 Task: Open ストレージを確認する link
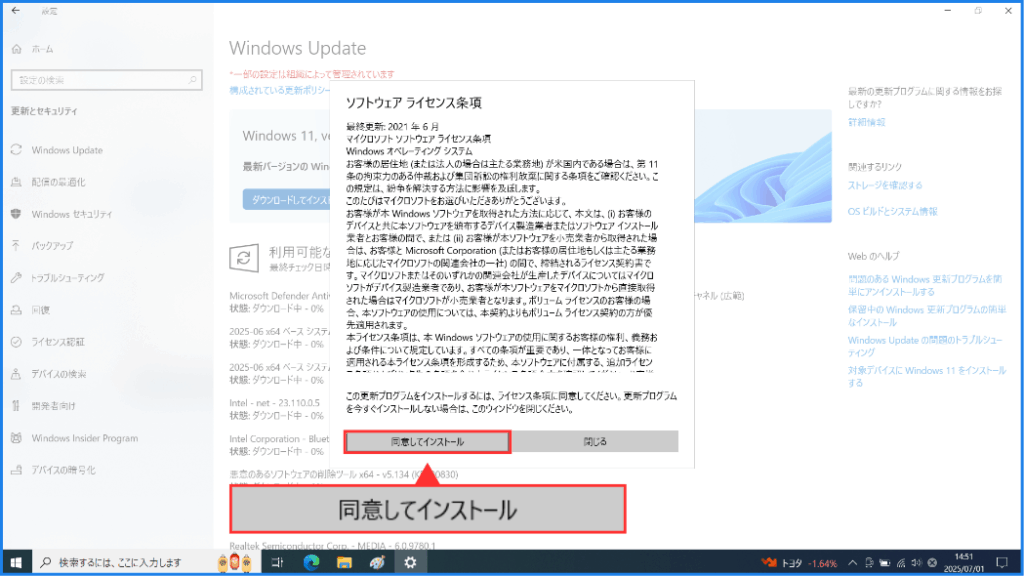(885, 185)
